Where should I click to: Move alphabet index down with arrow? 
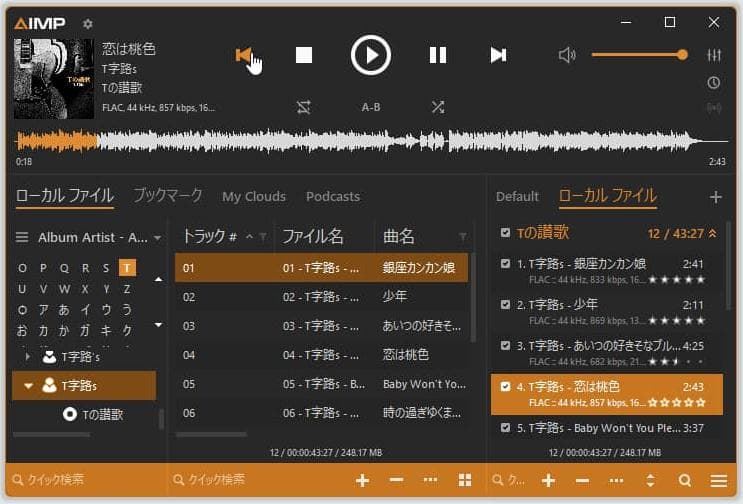click(x=158, y=324)
